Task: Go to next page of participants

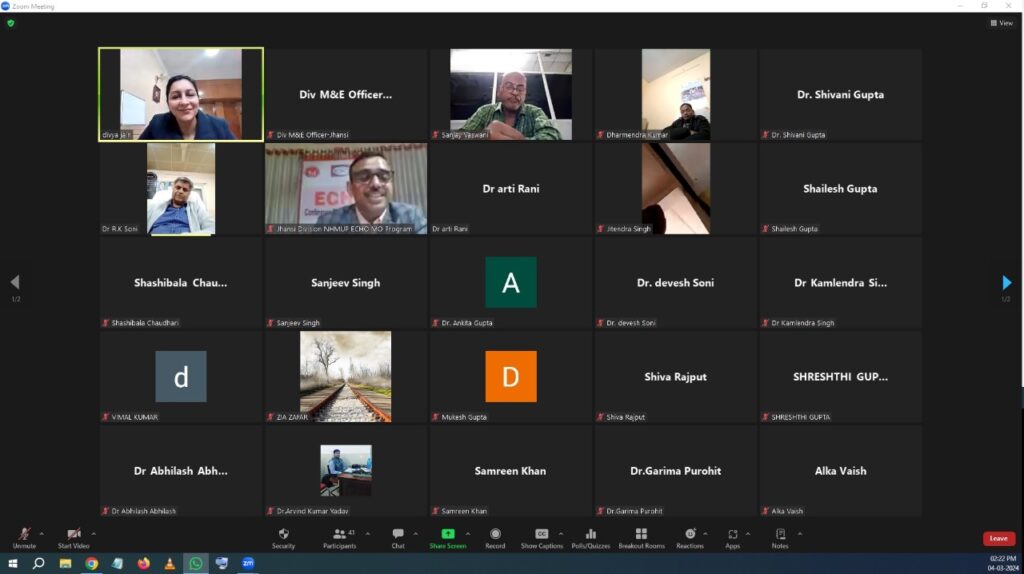Action: (1006, 283)
